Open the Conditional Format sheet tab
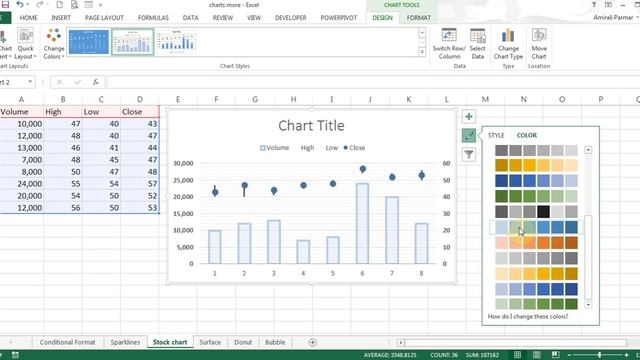640x360 pixels. coord(67,342)
